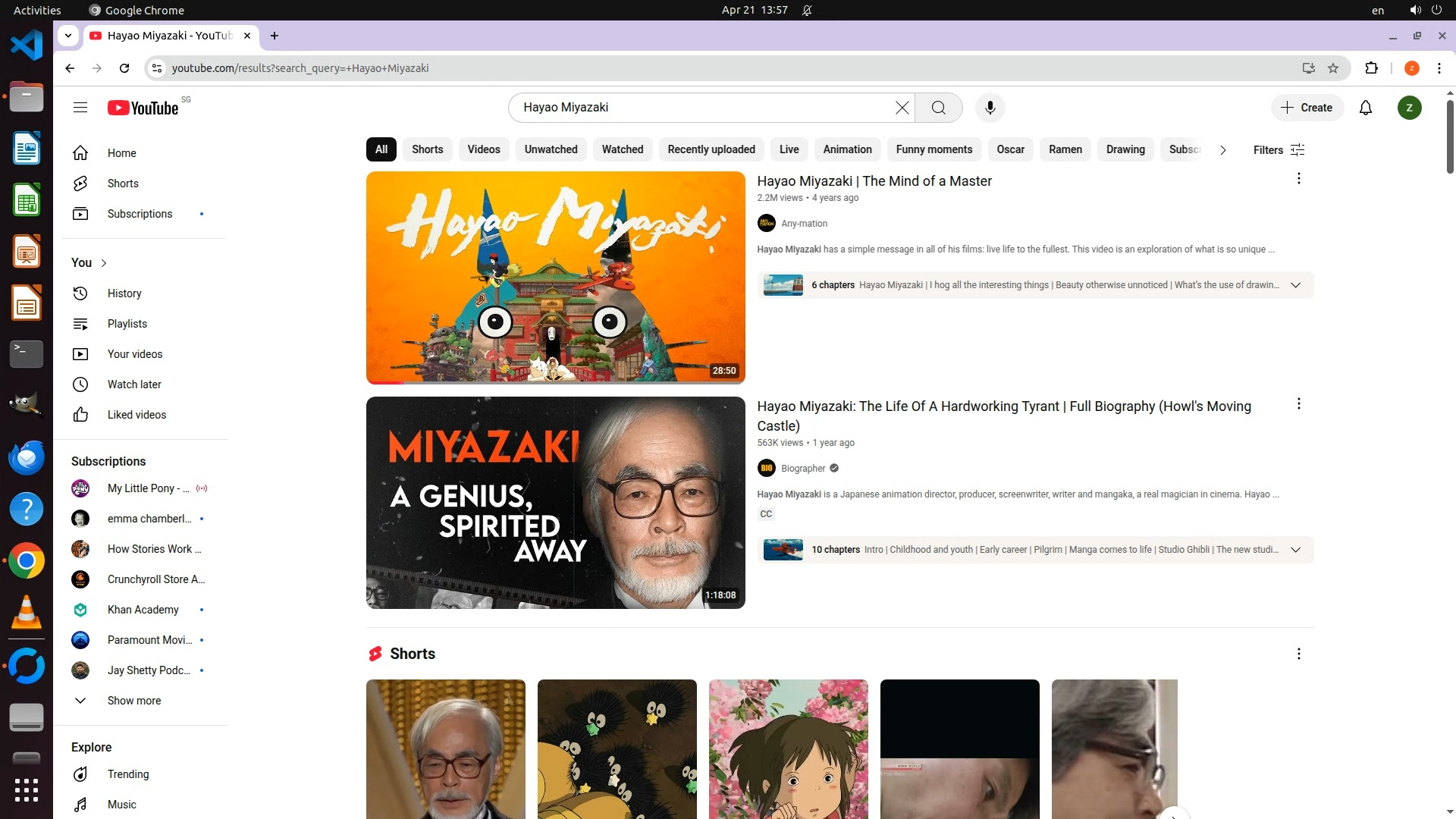Viewport: 1456px width, 819px height.
Task: Expand the 10 chapters dropdown
Action: point(1295,550)
